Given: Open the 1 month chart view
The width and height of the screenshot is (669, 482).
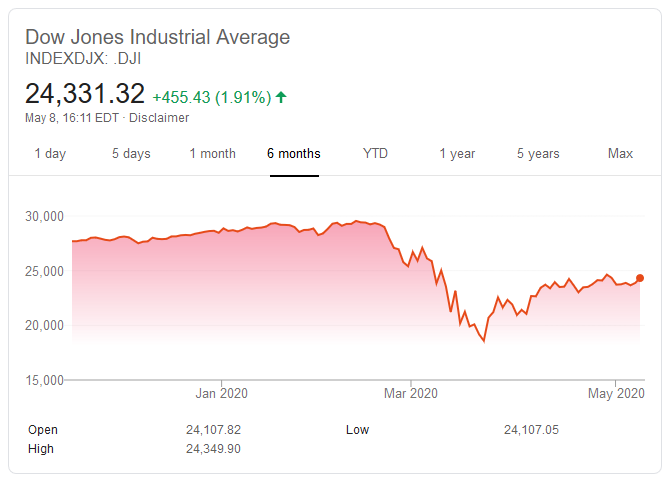Looking at the screenshot, I should 213,153.
